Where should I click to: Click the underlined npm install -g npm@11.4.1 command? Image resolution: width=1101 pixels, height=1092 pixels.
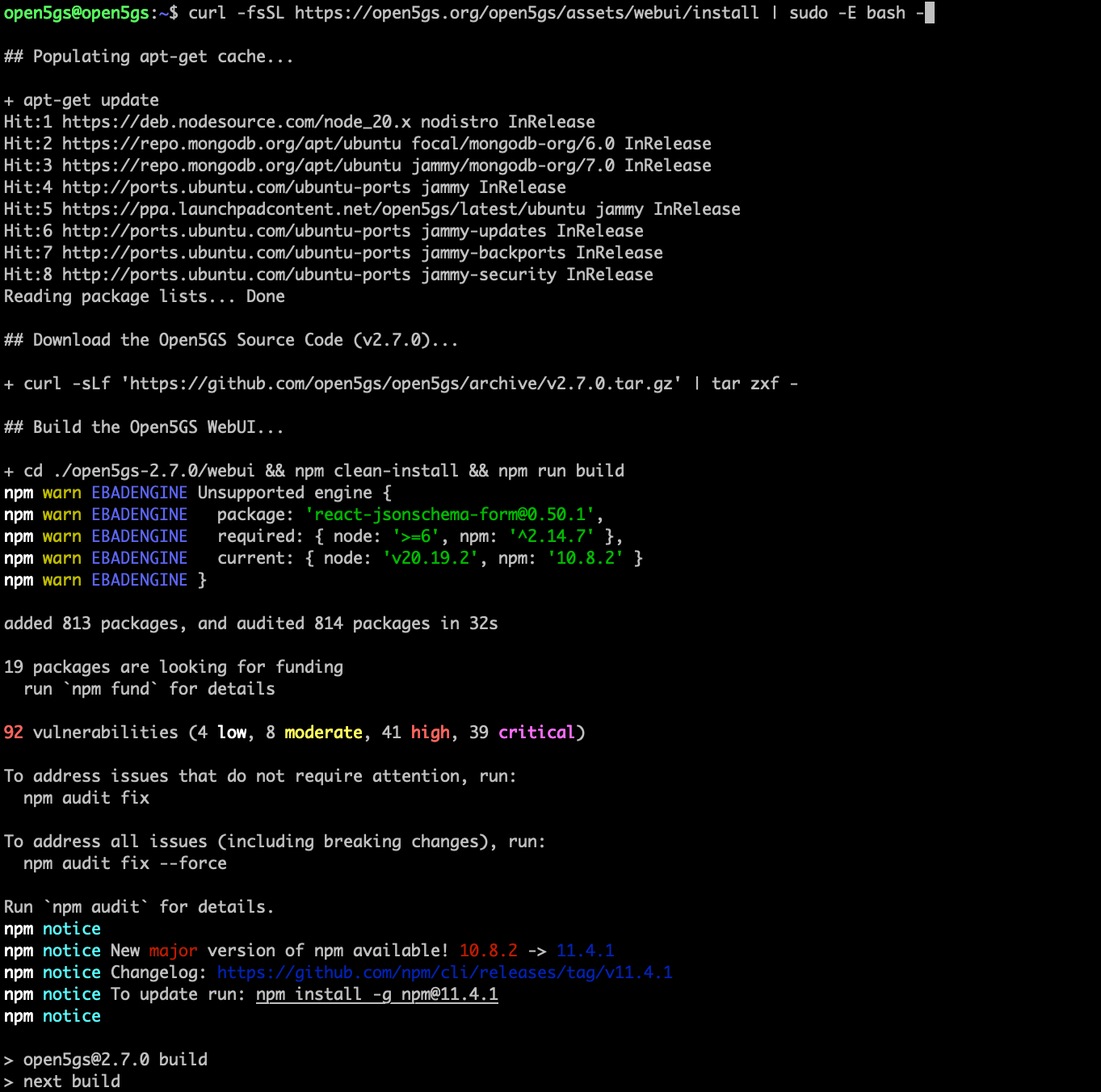point(376,994)
